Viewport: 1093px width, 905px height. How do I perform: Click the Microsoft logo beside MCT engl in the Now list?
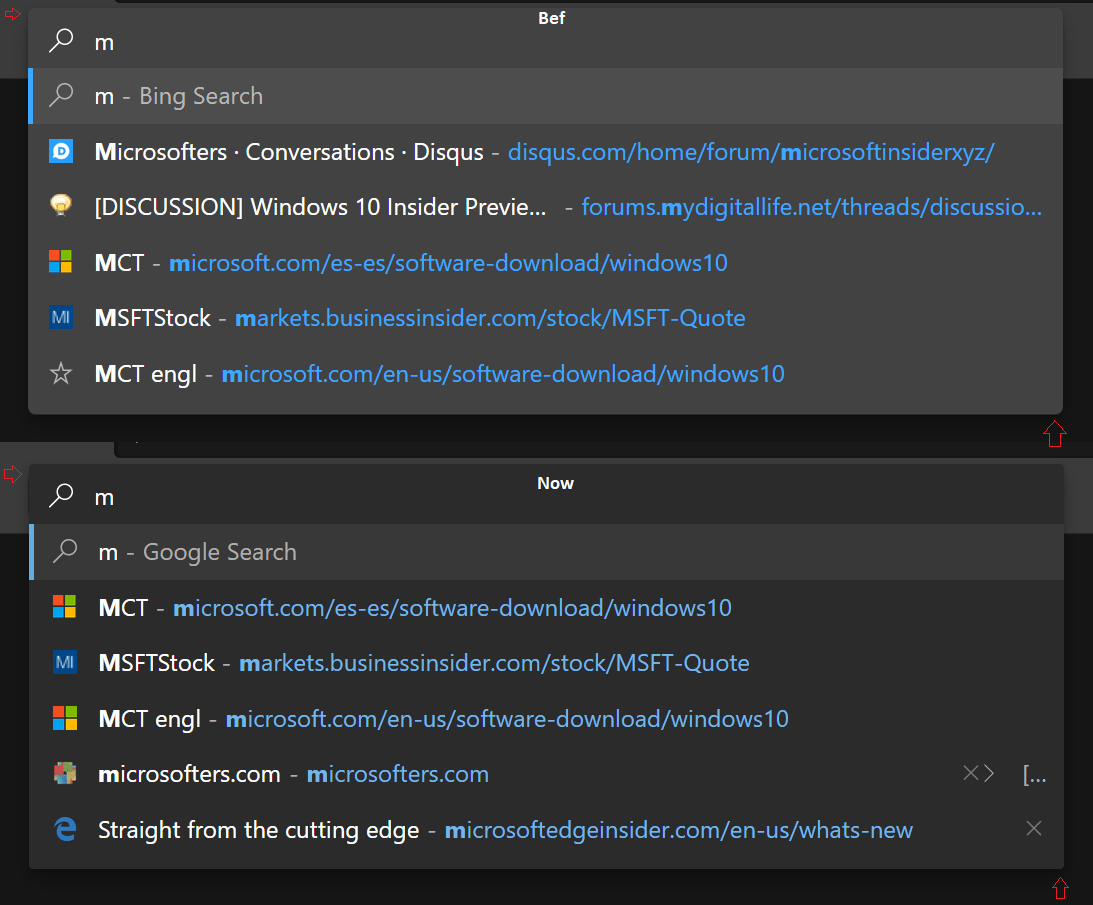[x=65, y=717]
